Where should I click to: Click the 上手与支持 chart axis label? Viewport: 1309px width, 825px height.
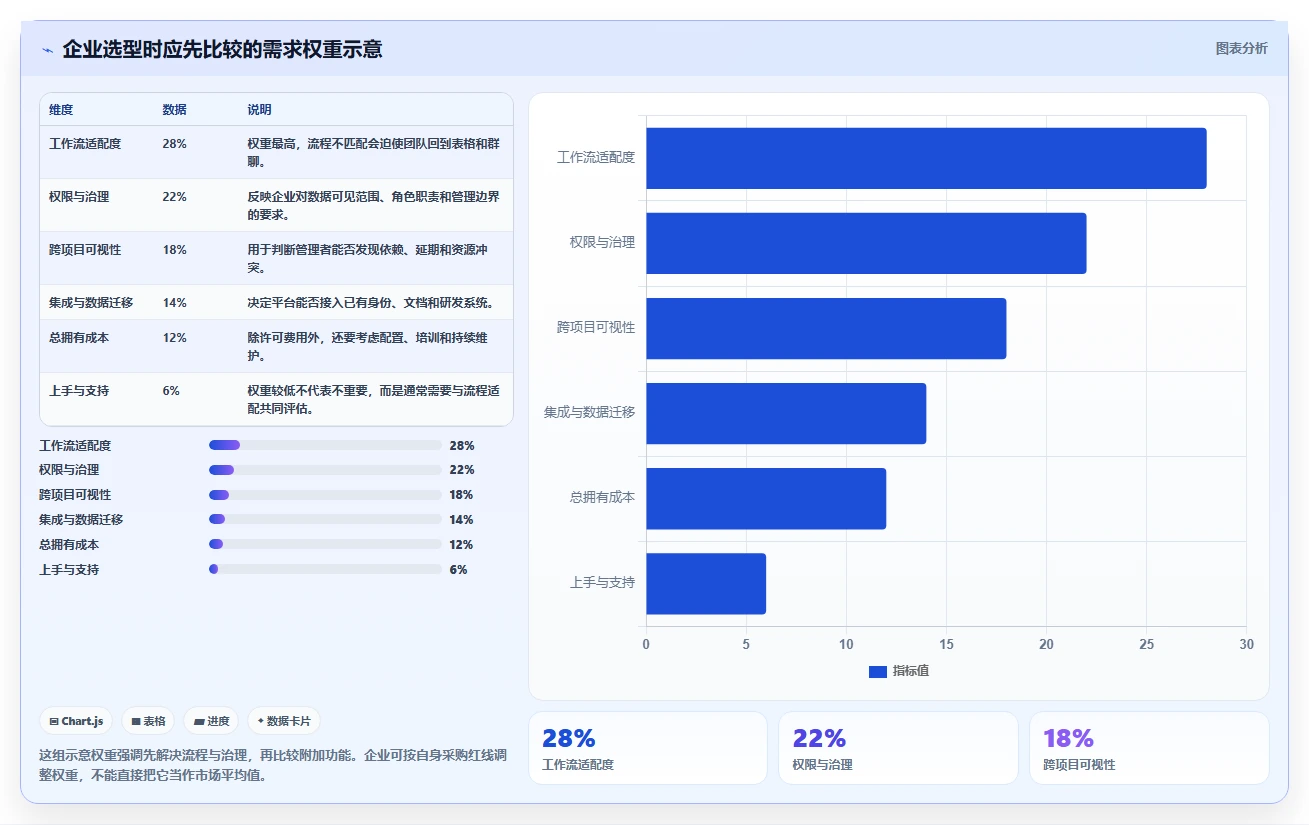coord(602,583)
